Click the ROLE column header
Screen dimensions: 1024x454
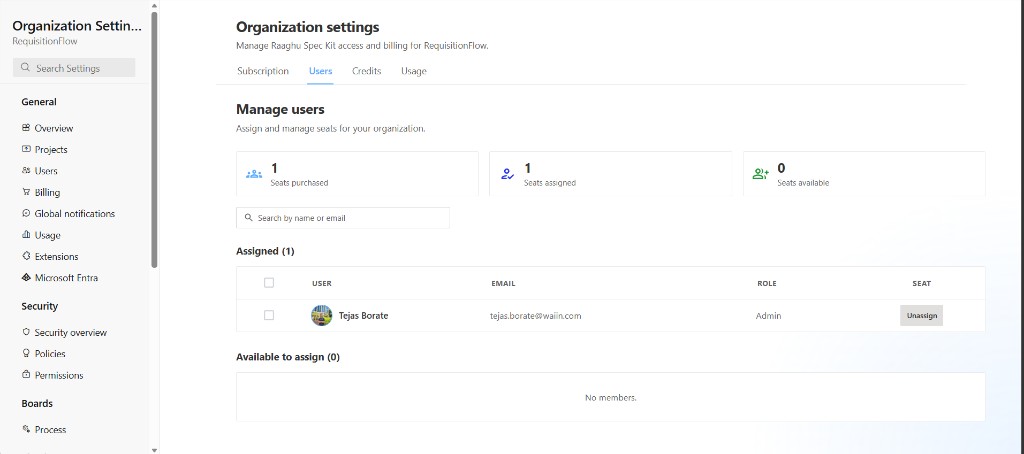767,284
